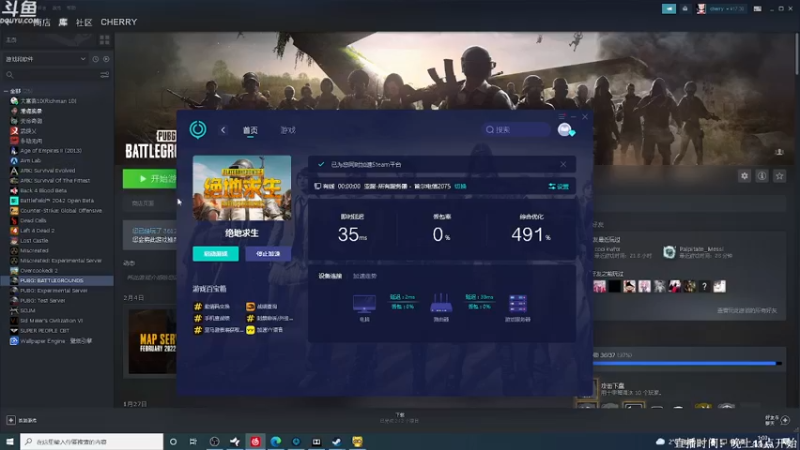Select ARK: Survival Of The Fittest

57,180
